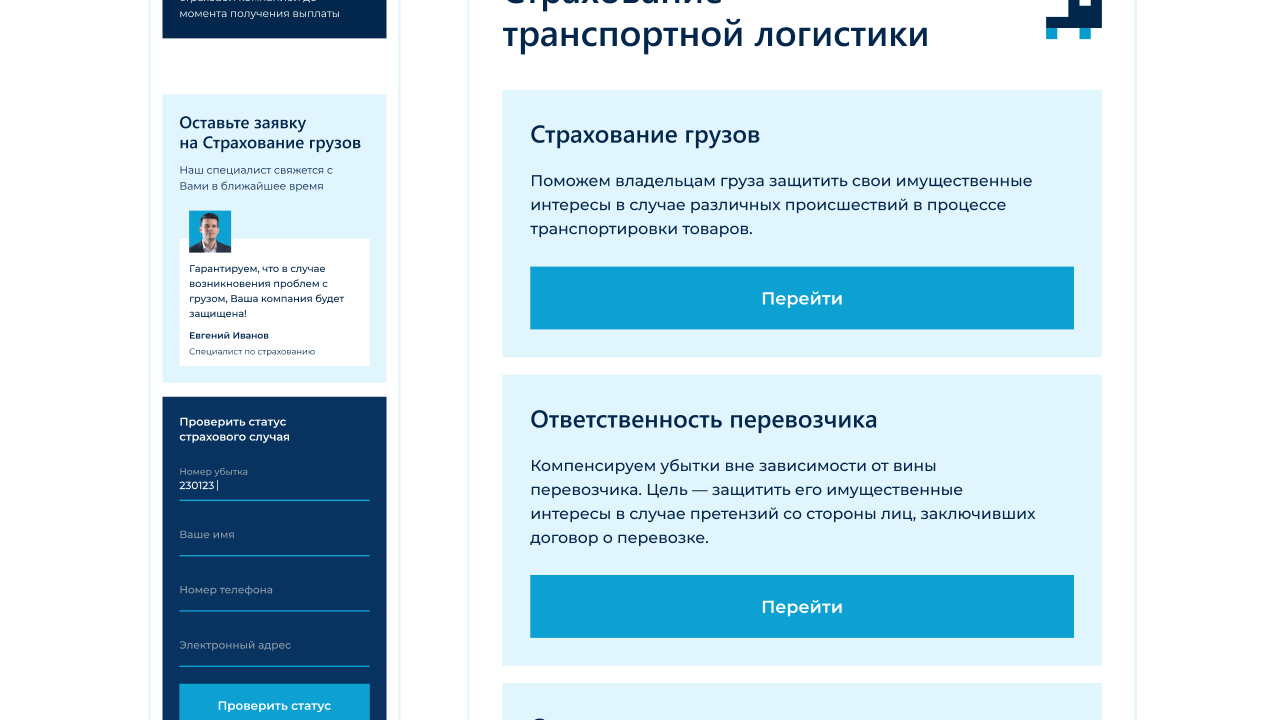Click the Номер телефона input field
1280x720 pixels.
[274, 596]
